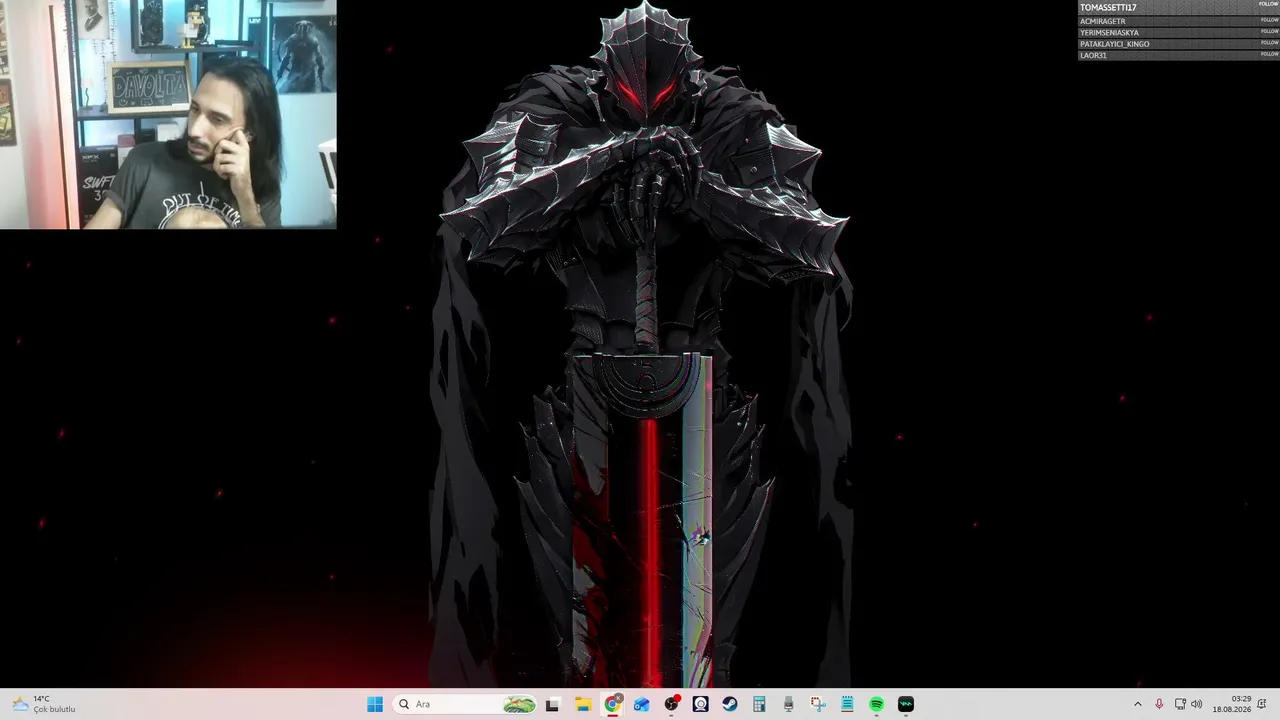The image size is (1280, 720).
Task: Select the TOMASSETTI17 username
Action: 1108,8
